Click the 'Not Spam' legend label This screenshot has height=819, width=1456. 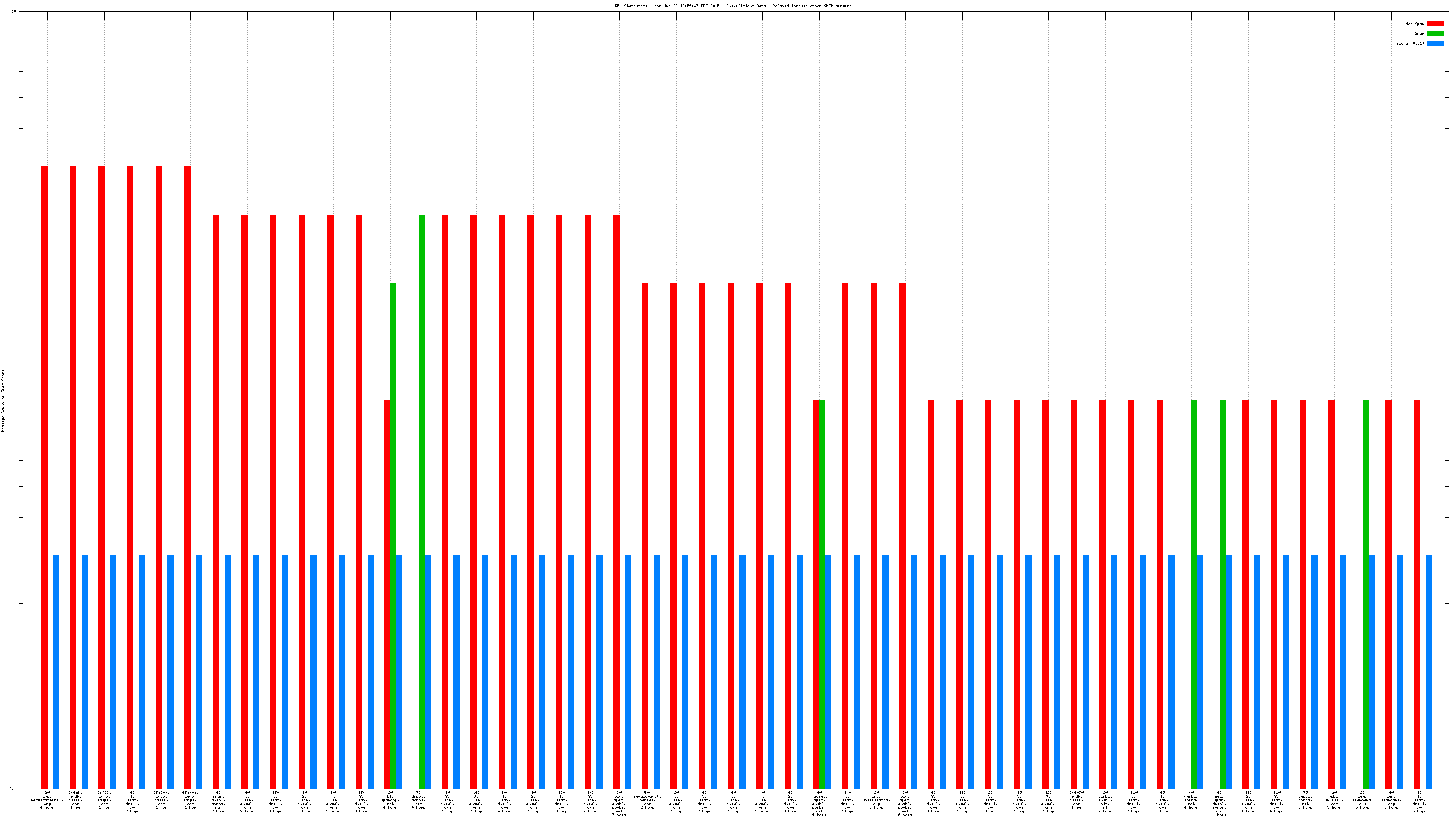(x=1415, y=24)
